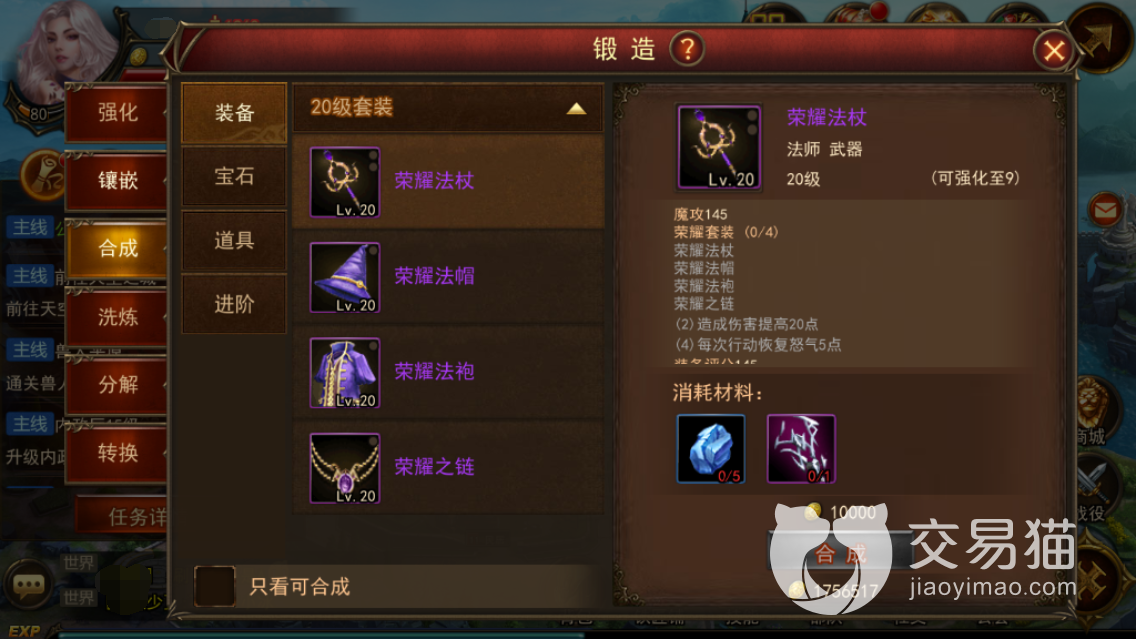Select the 荣耀之链 necklace icon

click(x=345, y=468)
